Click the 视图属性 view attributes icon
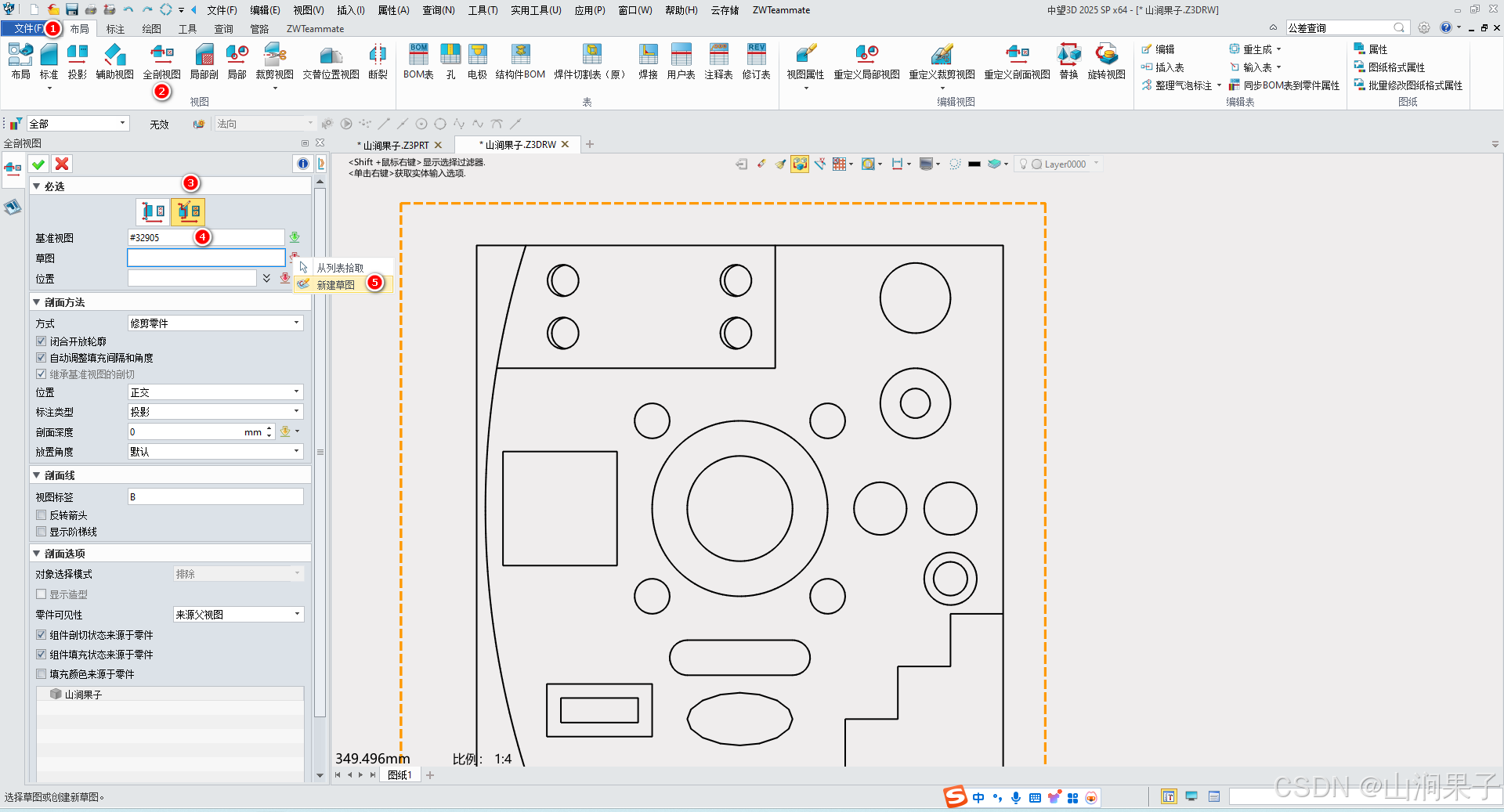1504x812 pixels. (805, 61)
